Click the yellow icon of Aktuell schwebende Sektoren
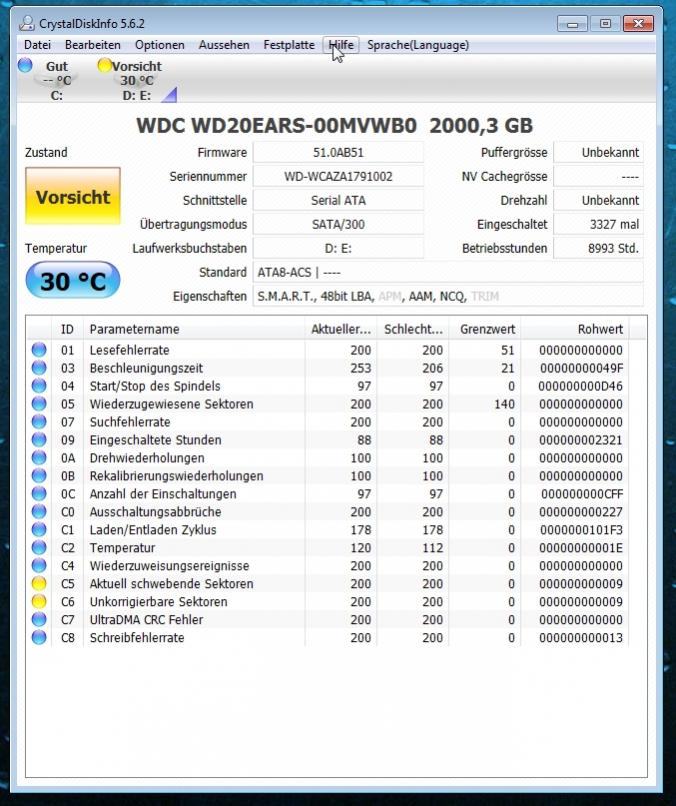 coord(39,584)
